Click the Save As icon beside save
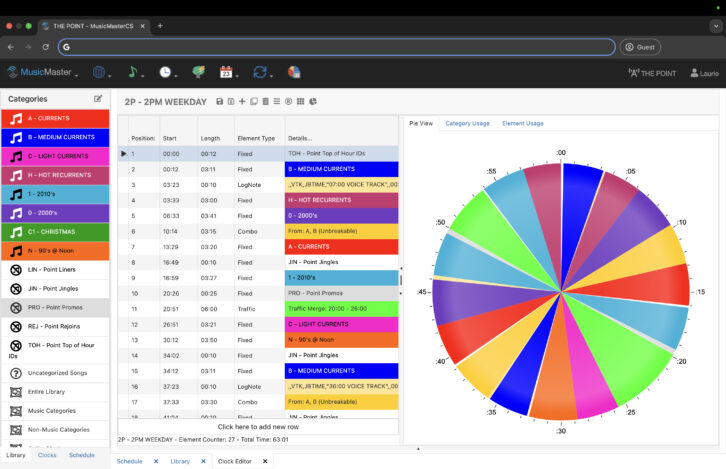The width and height of the screenshot is (726, 469). pyautogui.click(x=231, y=101)
